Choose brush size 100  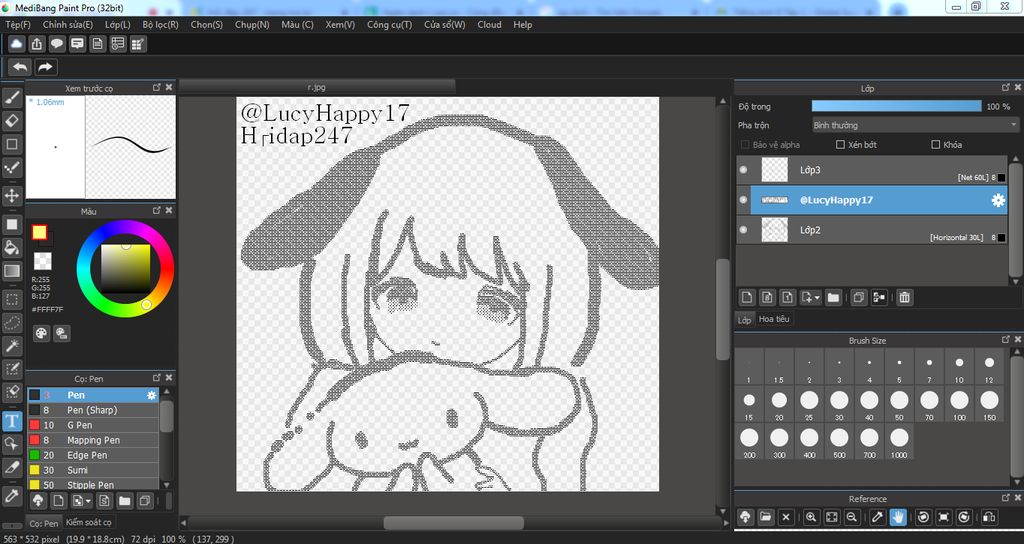pyautogui.click(x=959, y=404)
